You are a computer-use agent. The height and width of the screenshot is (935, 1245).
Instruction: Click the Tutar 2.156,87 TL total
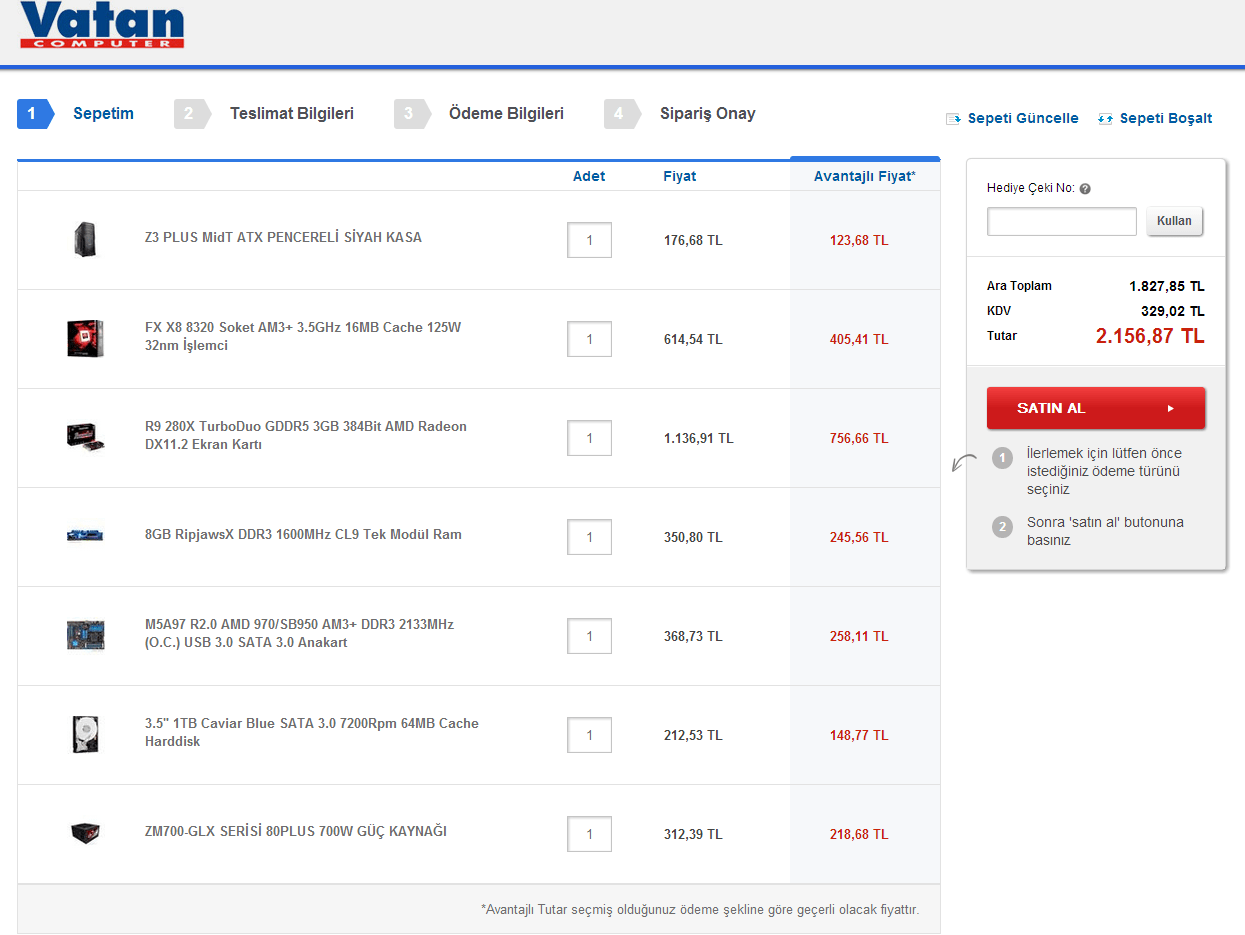coord(1150,336)
